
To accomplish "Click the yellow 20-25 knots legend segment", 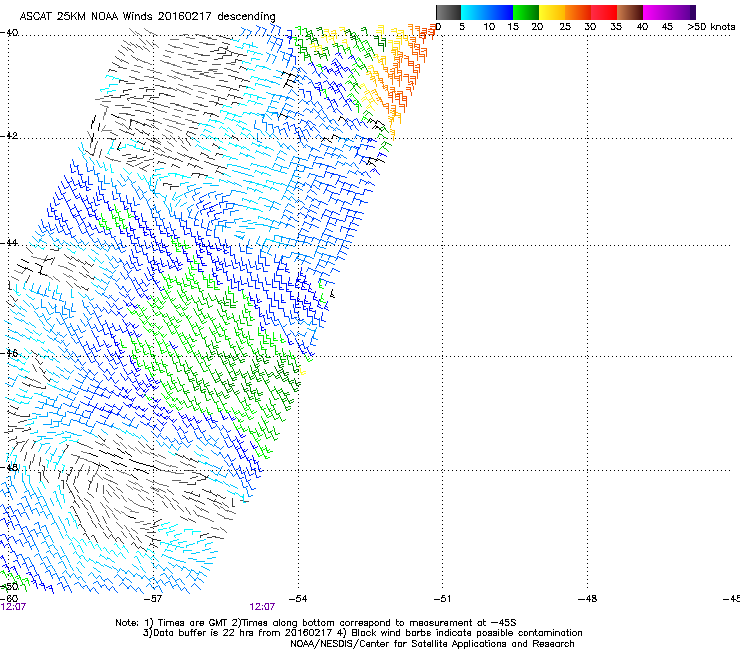I will pos(552,12).
